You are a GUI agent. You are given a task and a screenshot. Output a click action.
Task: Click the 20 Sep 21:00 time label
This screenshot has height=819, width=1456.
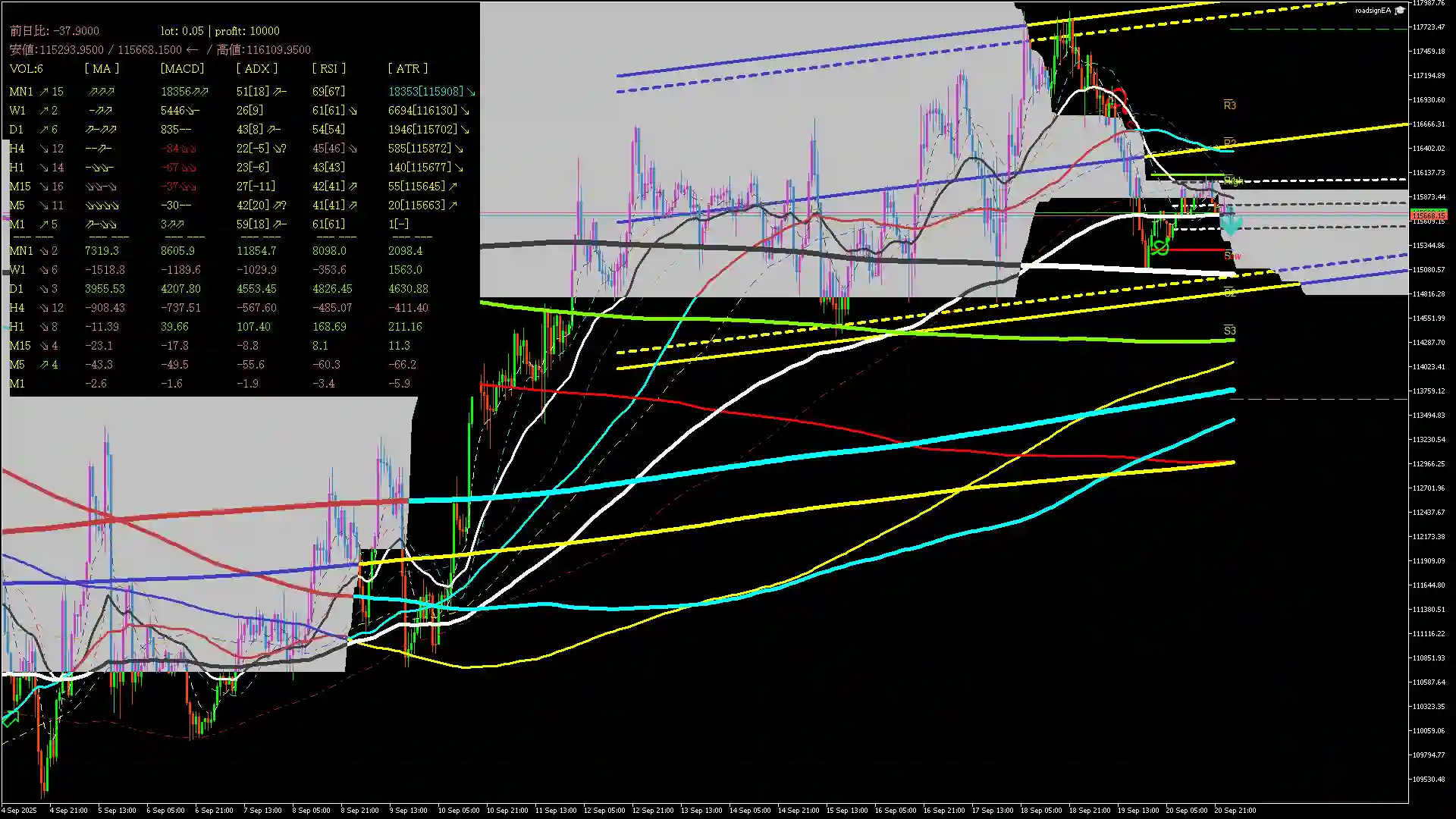click(1235, 810)
